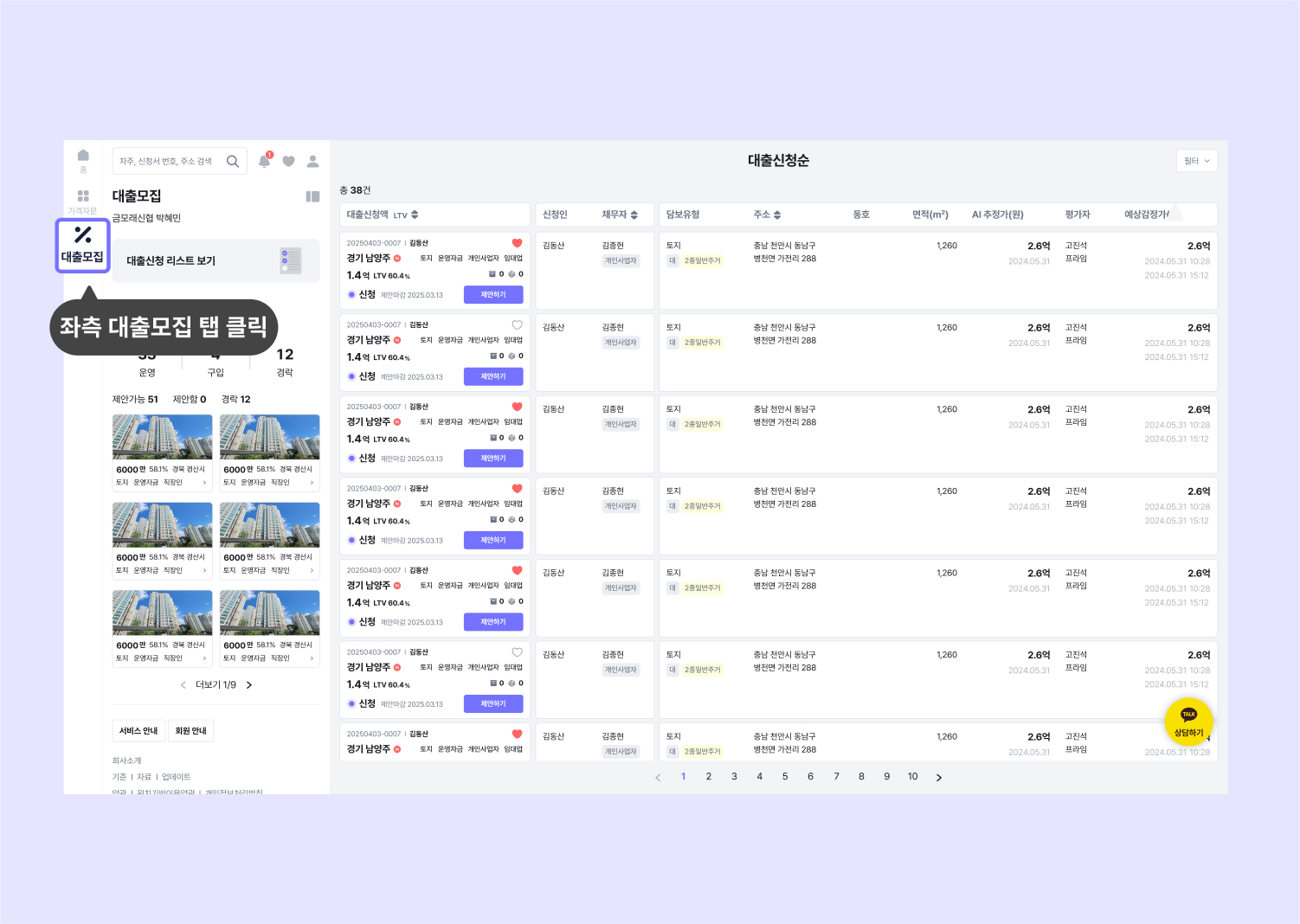Go to page 5 in pagination

tap(785, 777)
